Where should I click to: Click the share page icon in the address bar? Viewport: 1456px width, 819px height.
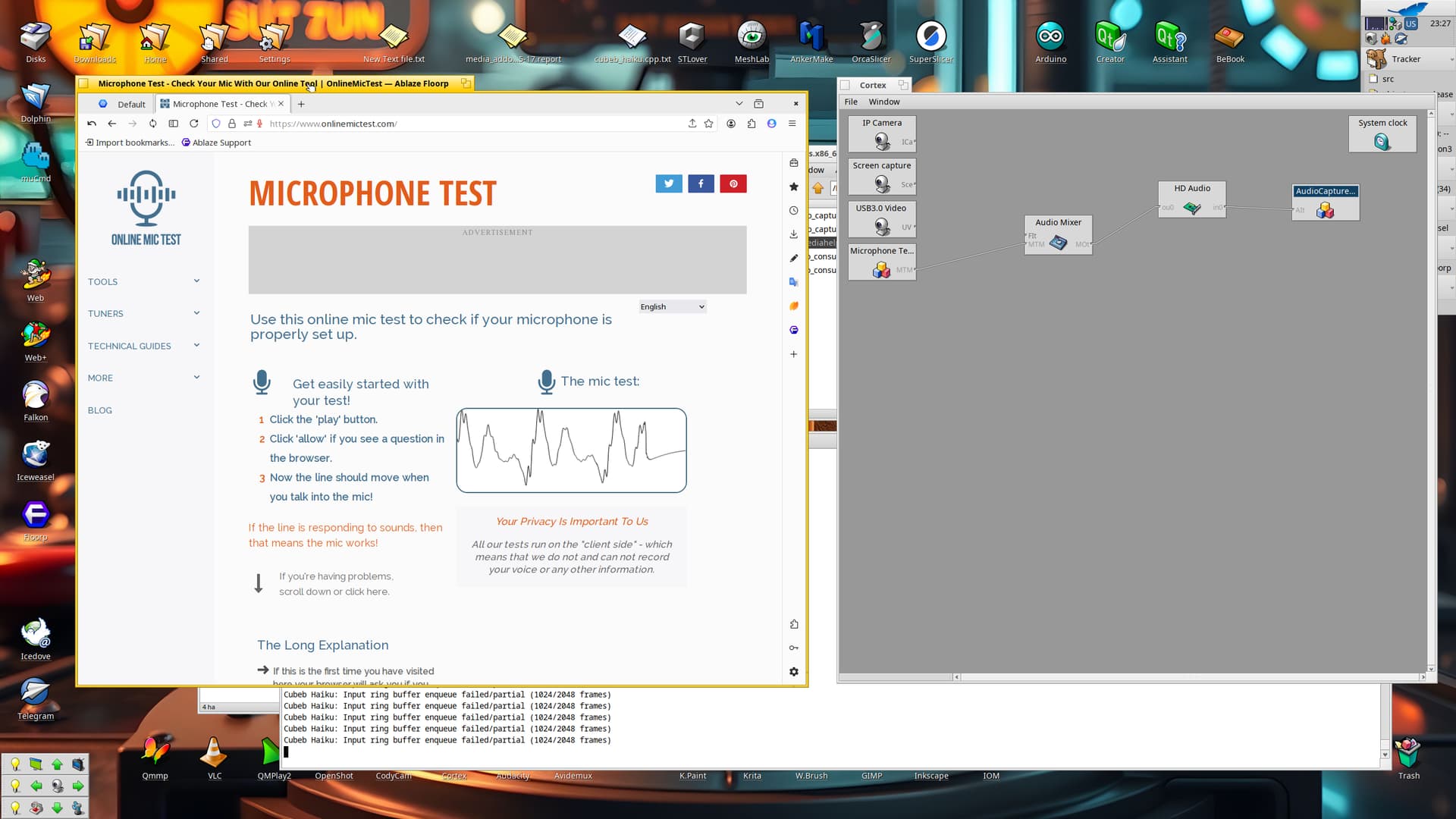click(x=692, y=124)
